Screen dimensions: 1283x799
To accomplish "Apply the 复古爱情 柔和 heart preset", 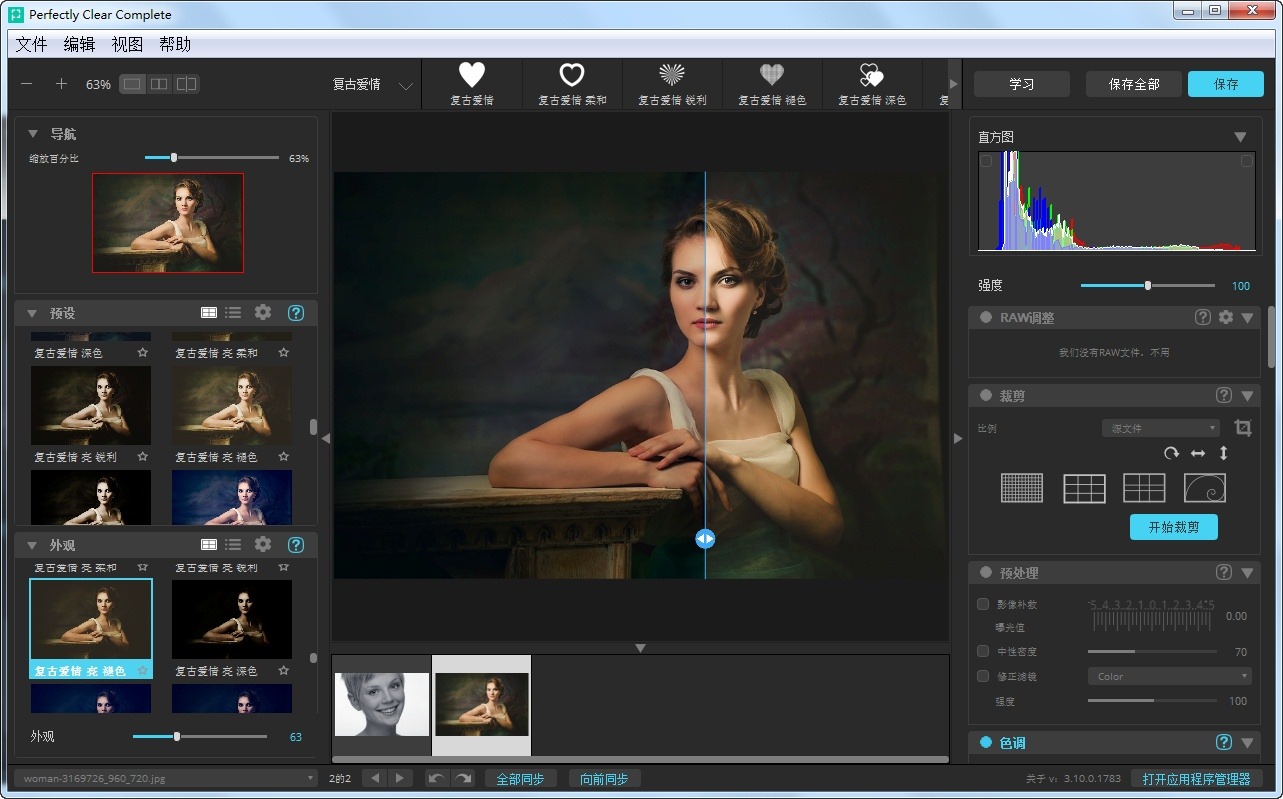I will [572, 83].
